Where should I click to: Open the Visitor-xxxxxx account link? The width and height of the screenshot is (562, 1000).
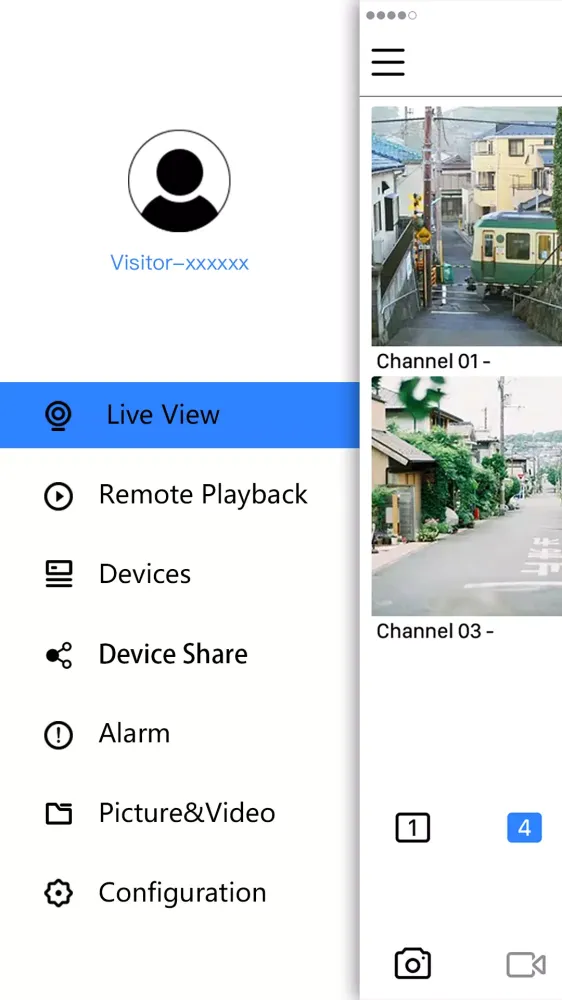179,262
